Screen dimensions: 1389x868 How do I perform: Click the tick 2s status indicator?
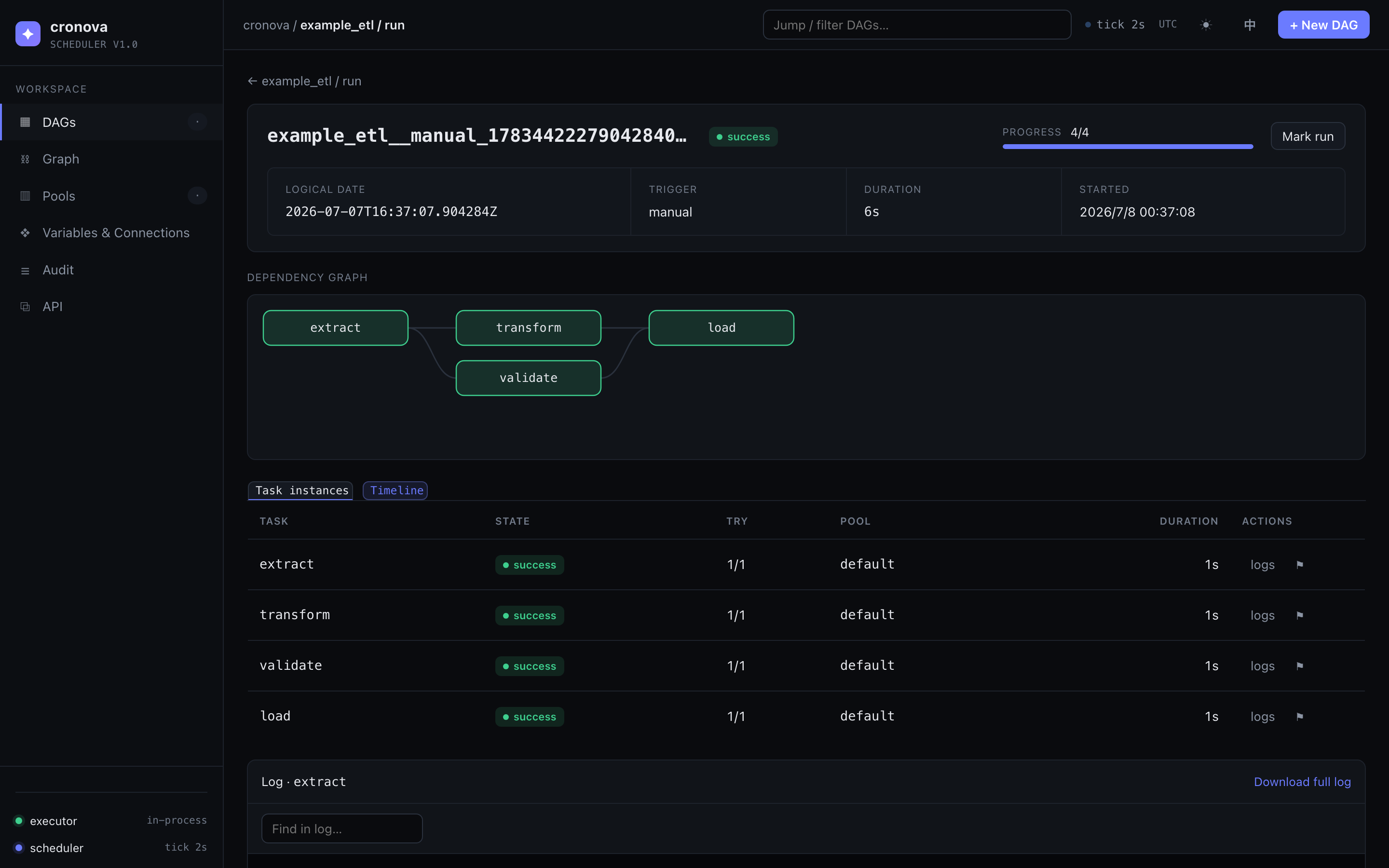click(1115, 25)
